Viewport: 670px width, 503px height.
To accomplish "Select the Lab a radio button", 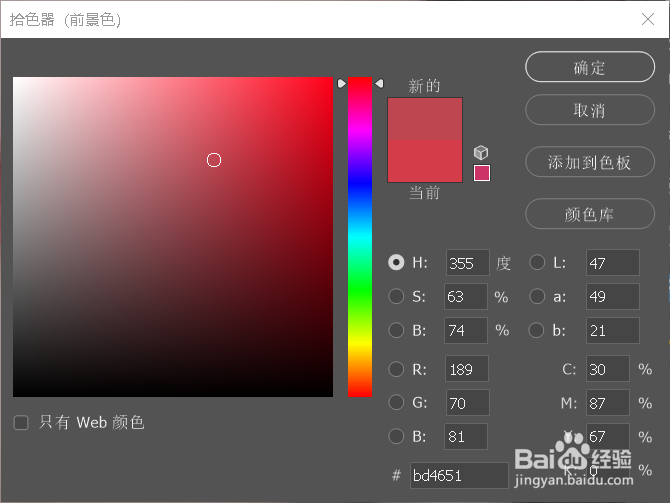I will (x=537, y=296).
